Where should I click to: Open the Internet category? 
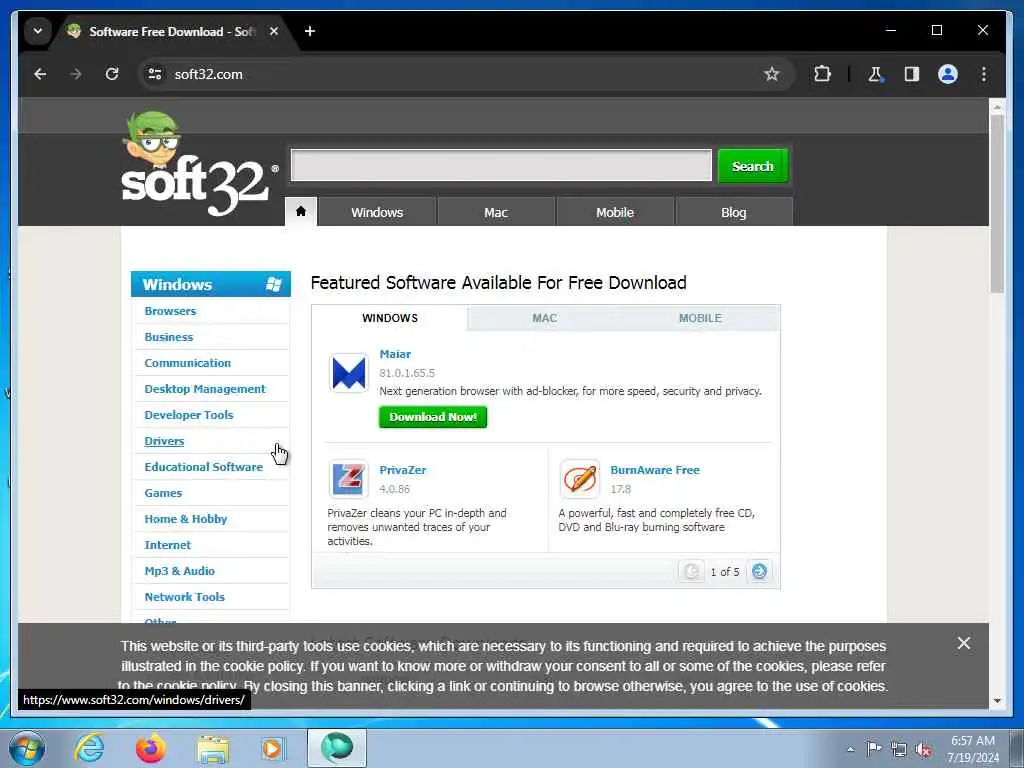tap(167, 545)
